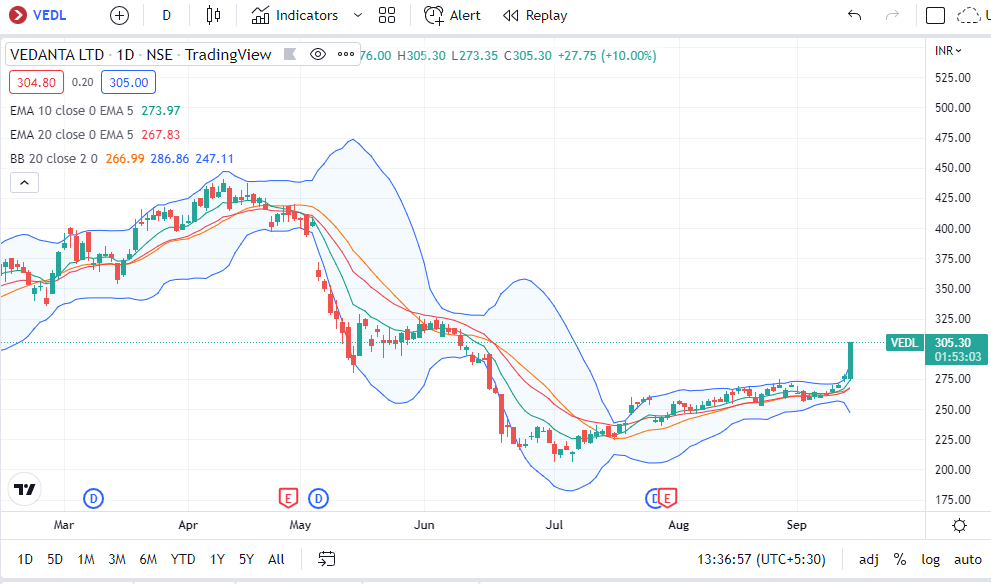The height and width of the screenshot is (584, 991).
Task: Open the indicator templates grid
Action: [387, 15]
